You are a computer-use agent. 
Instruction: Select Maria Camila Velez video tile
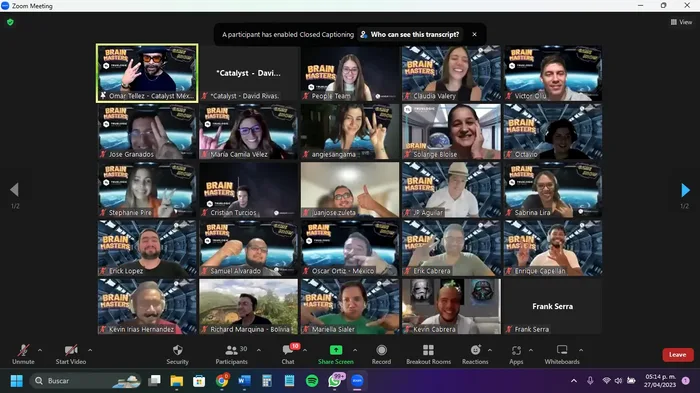tap(248, 131)
